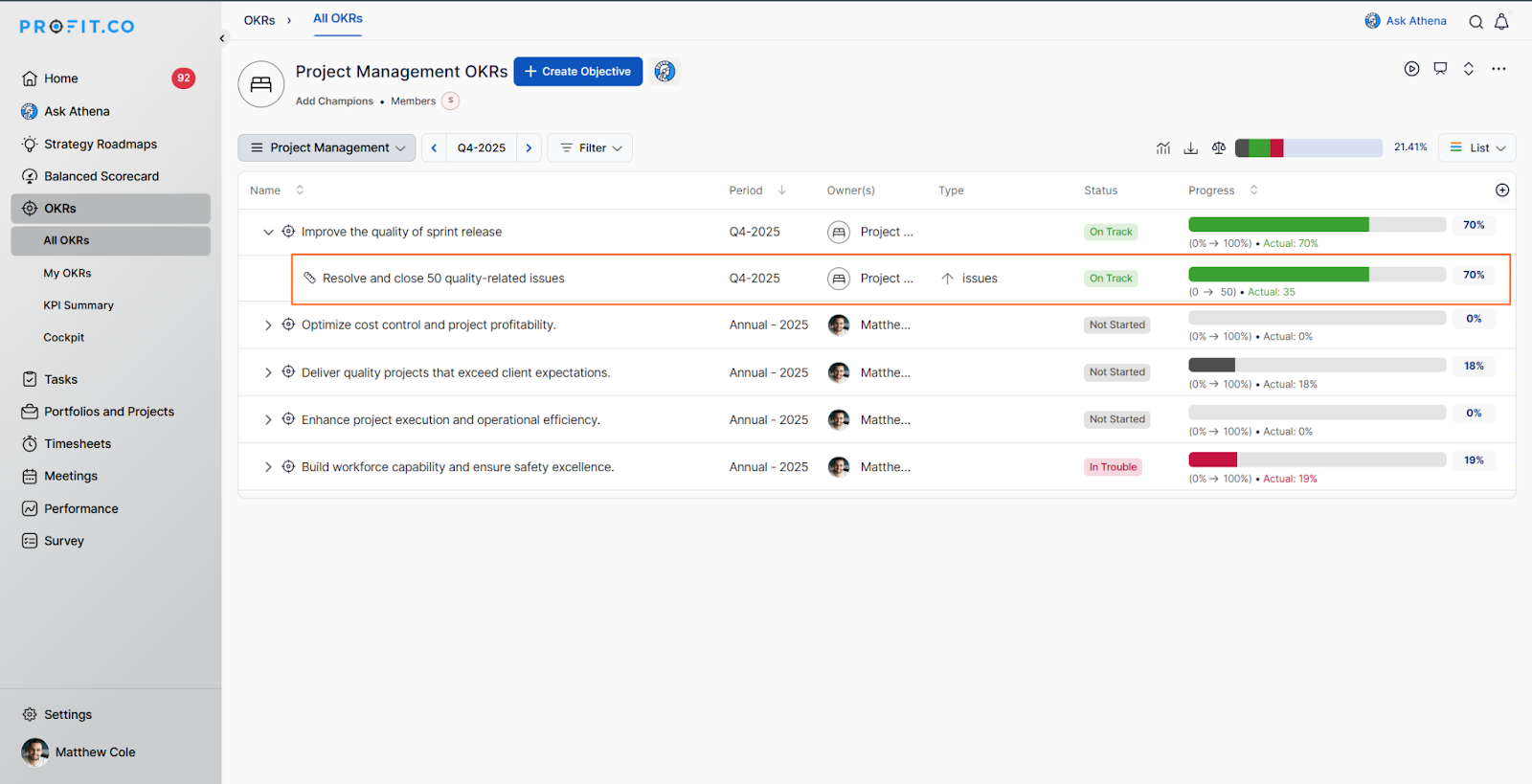Click the play circle icon in header
Screen dimensions: 1532x784
coord(1411,69)
